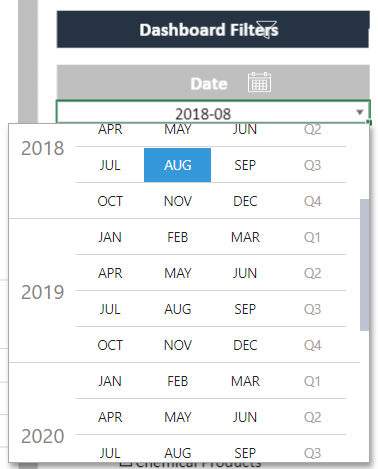Select FEB 2019 month
378x469 pixels.
pyautogui.click(x=177, y=237)
